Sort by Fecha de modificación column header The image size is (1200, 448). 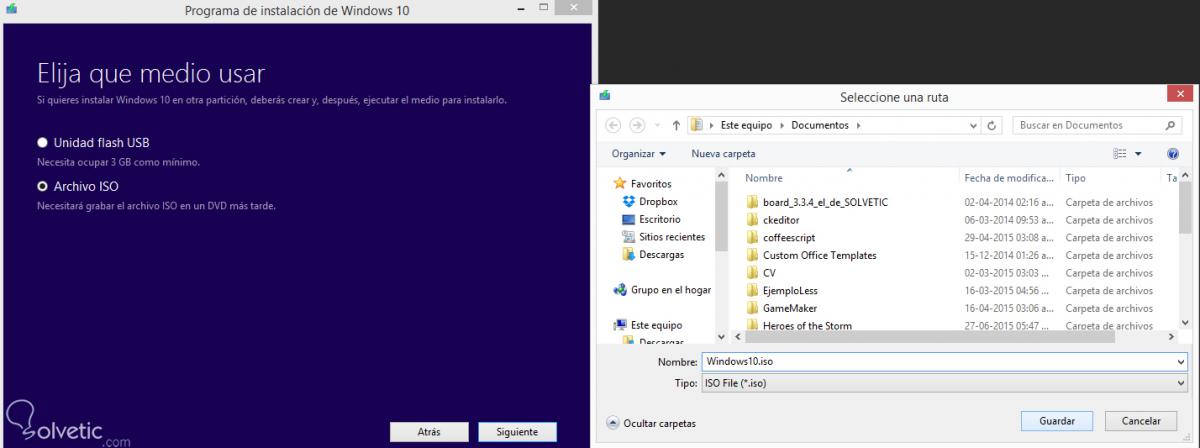[1010, 177]
